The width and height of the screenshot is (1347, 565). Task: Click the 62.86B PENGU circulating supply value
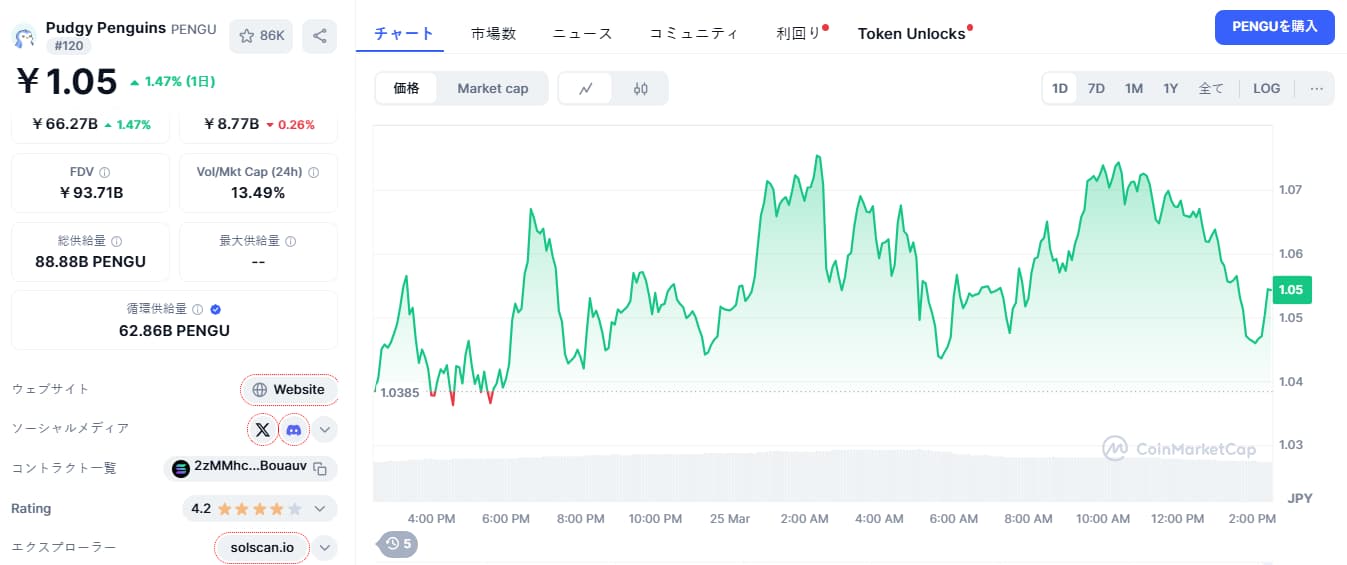coord(174,331)
